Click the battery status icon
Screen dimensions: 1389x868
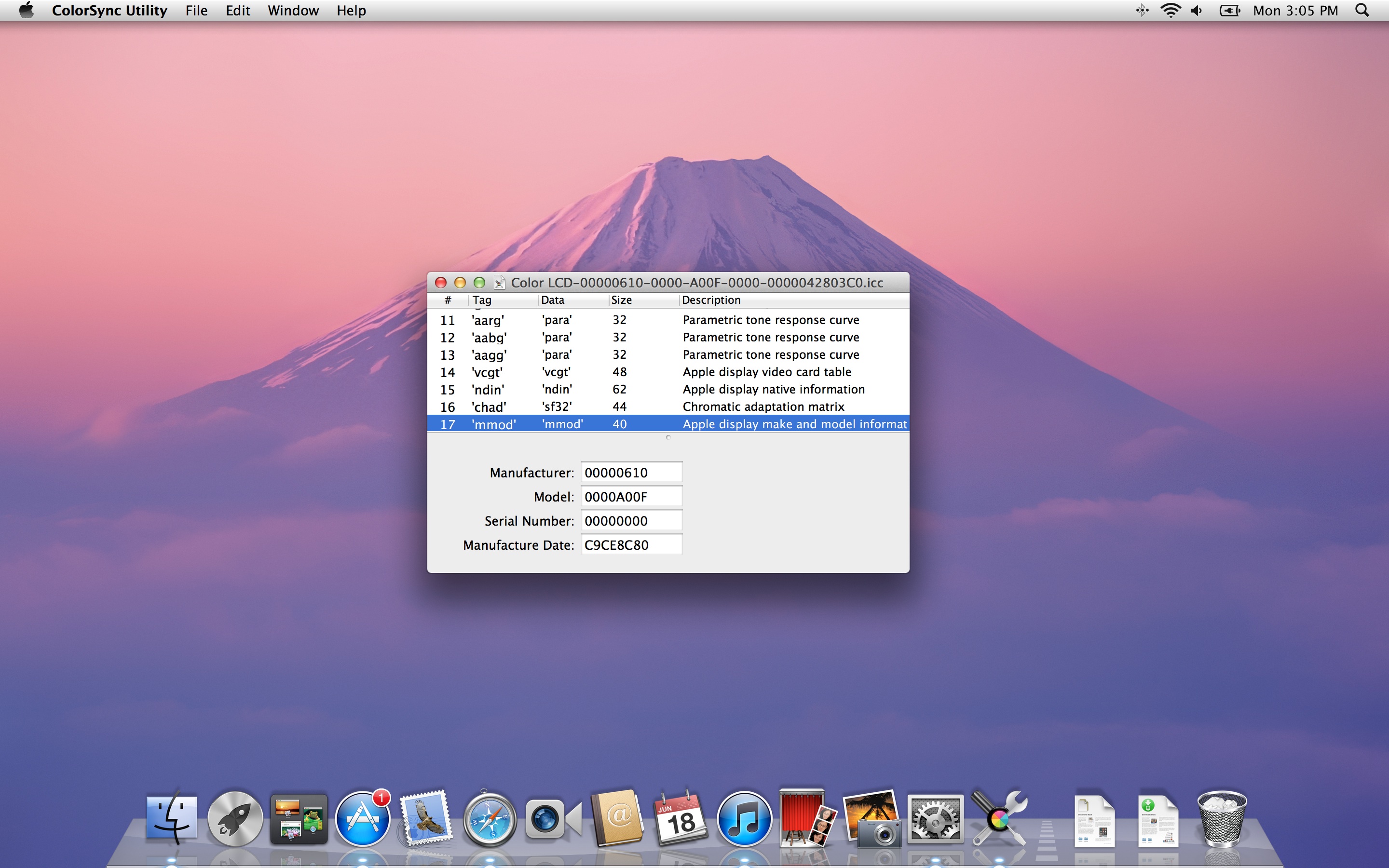[x=1230, y=10]
